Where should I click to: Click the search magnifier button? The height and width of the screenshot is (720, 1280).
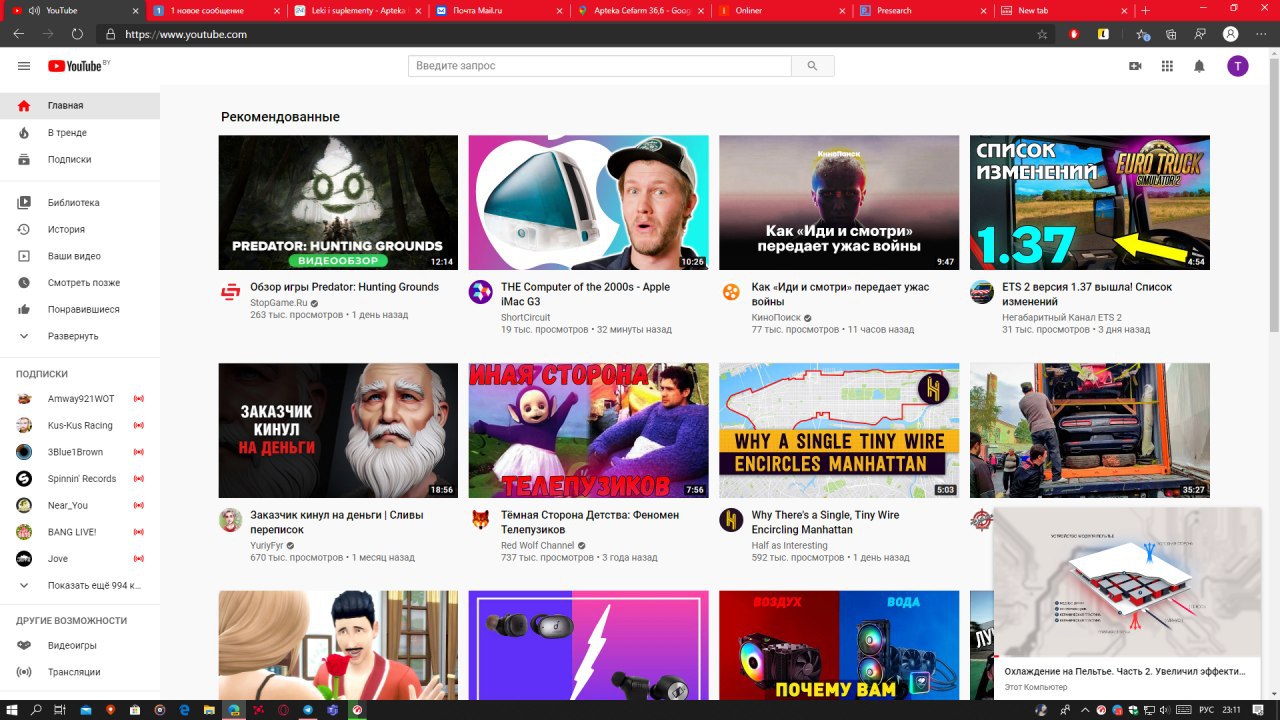tap(812, 66)
